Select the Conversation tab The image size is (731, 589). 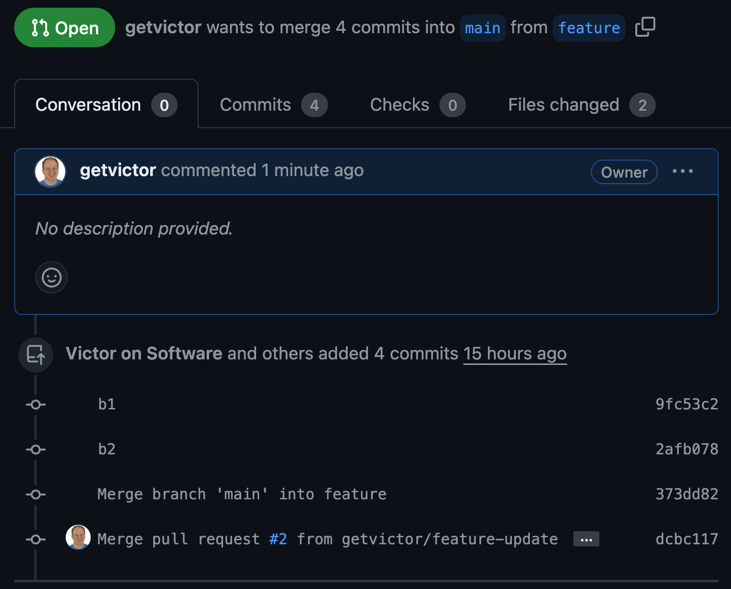105,104
